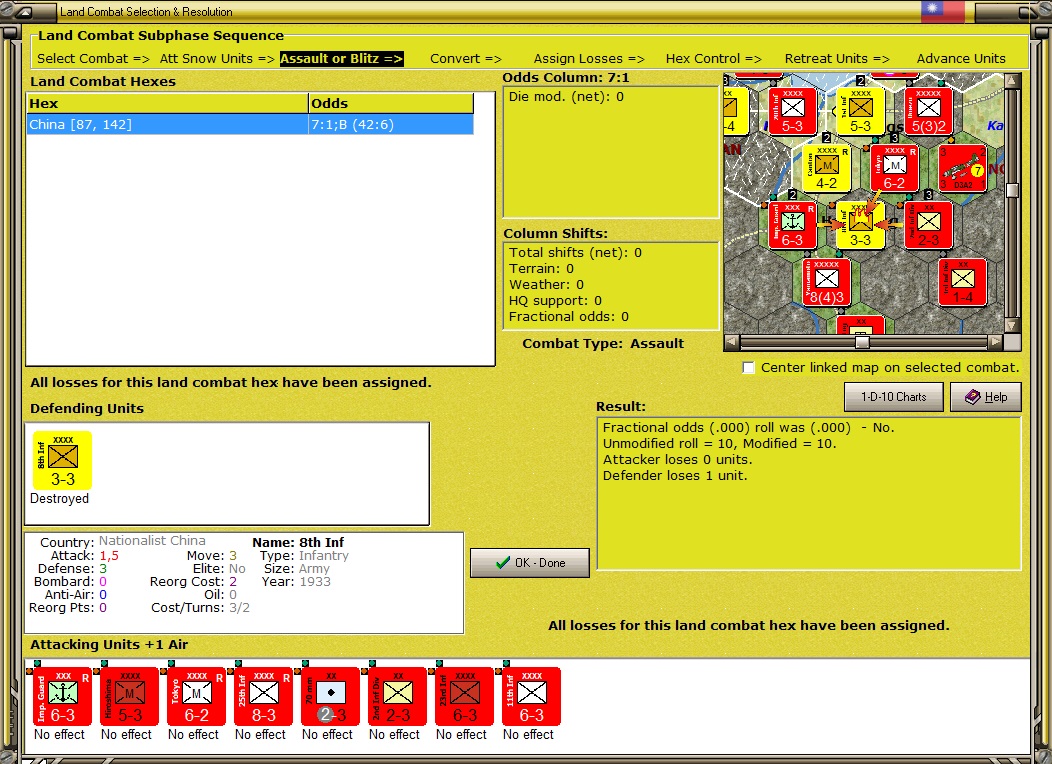The image size is (1052, 764).
Task: Click the attacked yellow 3-3 counter on the map
Action: pyautogui.click(x=861, y=225)
